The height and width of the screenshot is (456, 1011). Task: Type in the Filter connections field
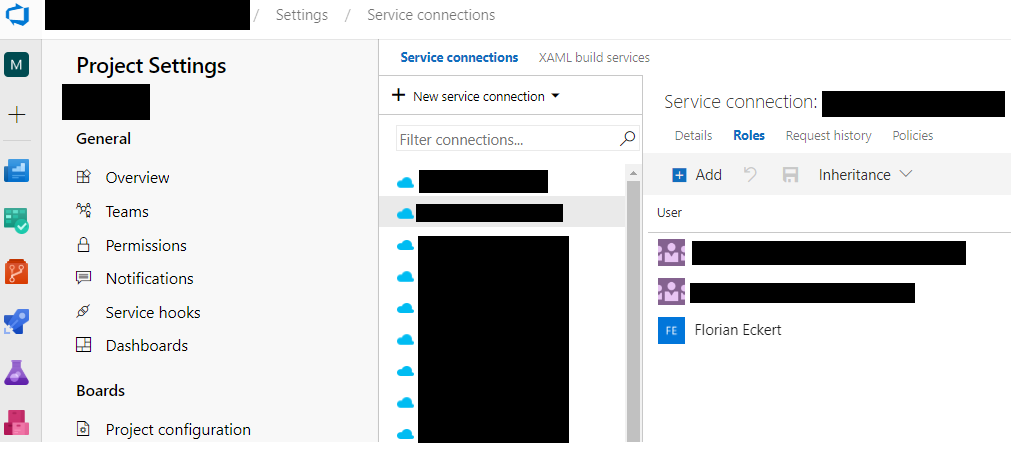(505, 140)
